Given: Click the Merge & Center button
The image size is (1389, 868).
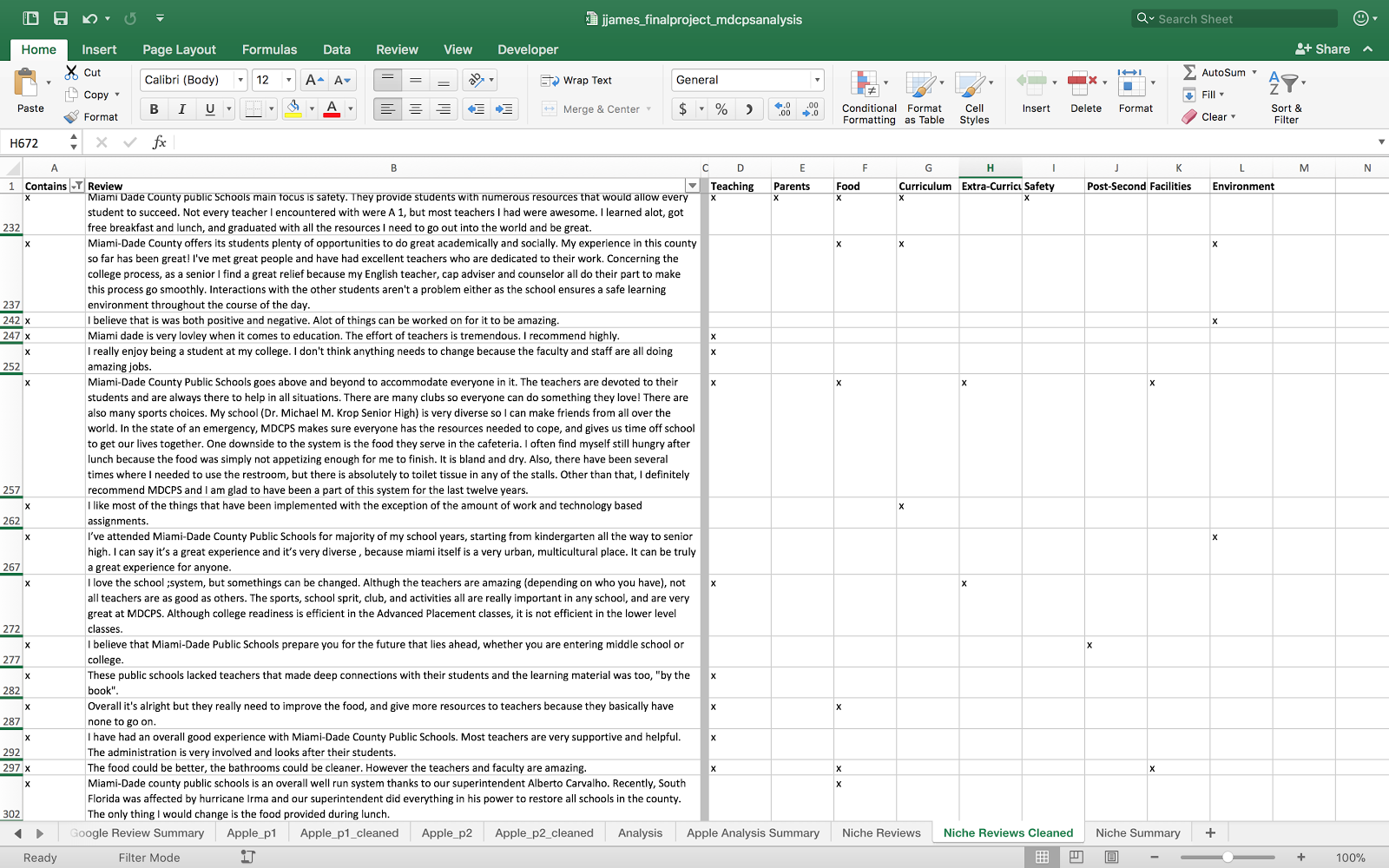Looking at the screenshot, I should pos(595,109).
